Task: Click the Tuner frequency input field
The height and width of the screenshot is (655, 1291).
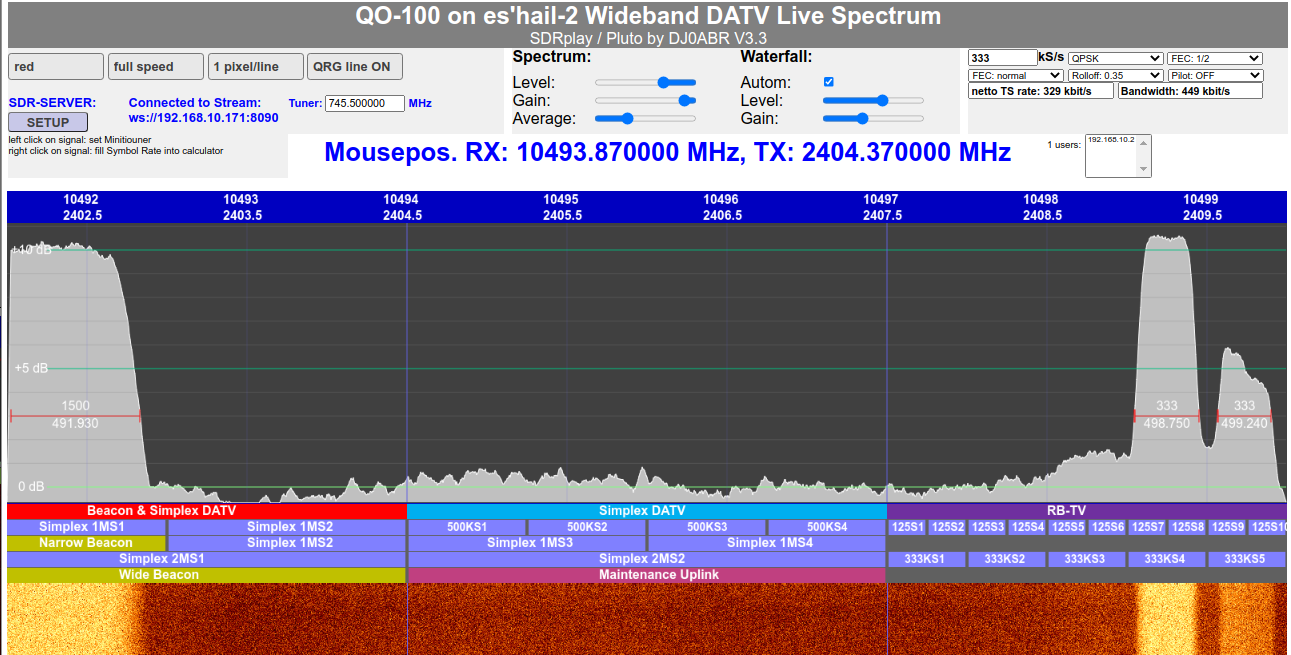Action: [x=365, y=103]
